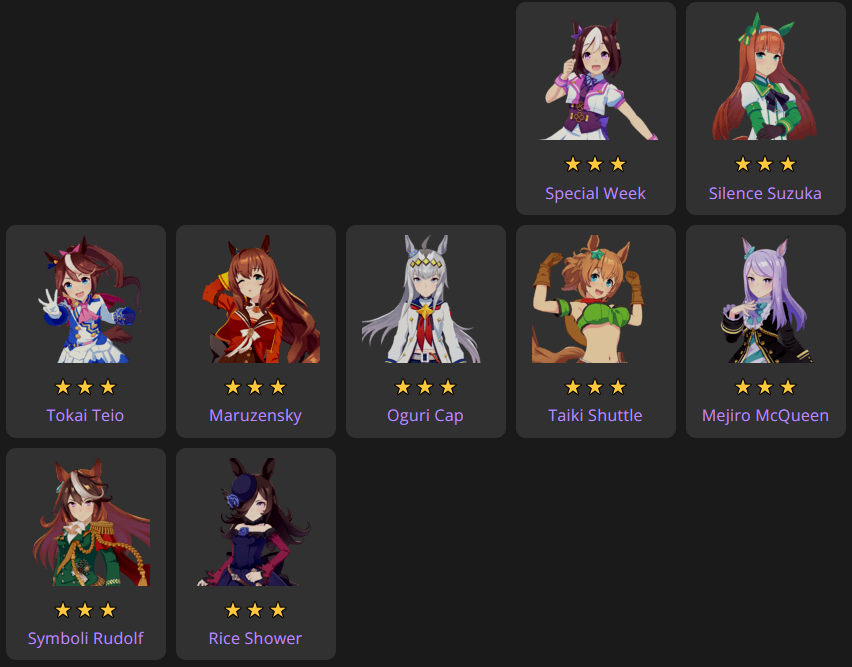
Task: Follow the Tokai Teio name link
Action: tap(85, 416)
